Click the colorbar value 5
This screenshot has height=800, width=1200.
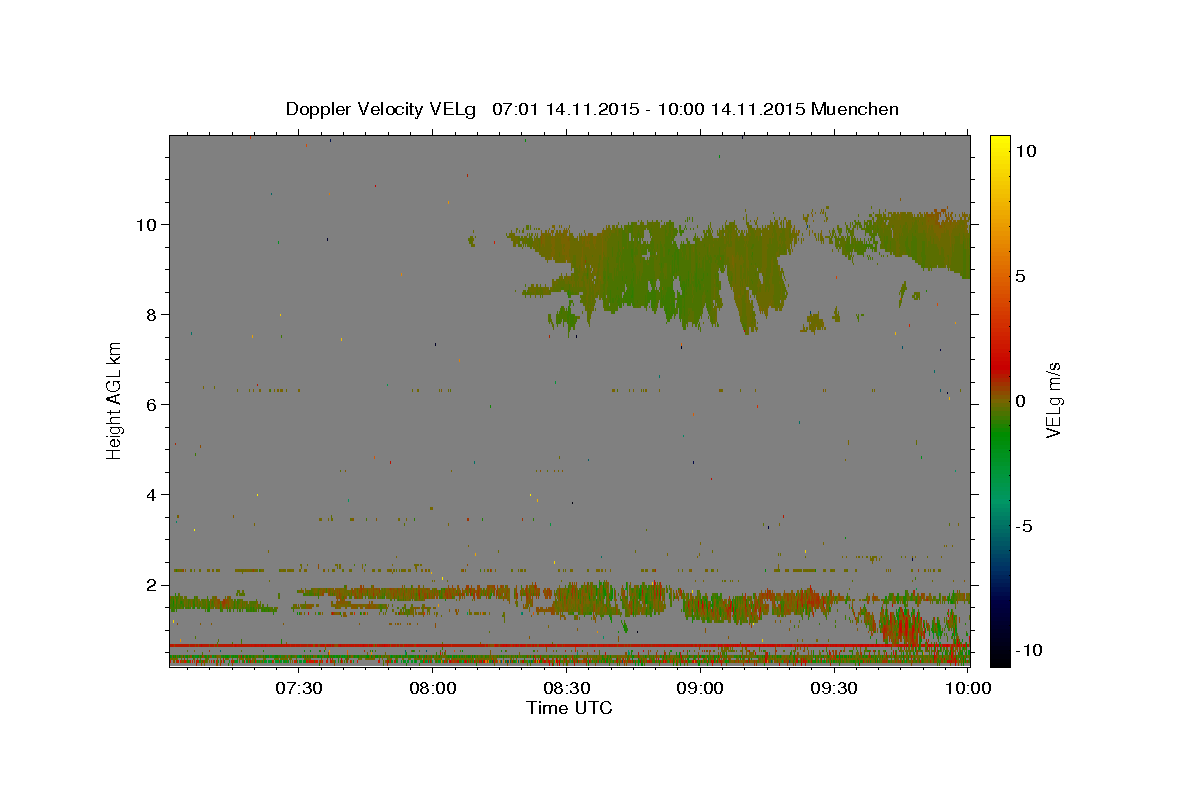pyautogui.click(x=1019, y=276)
